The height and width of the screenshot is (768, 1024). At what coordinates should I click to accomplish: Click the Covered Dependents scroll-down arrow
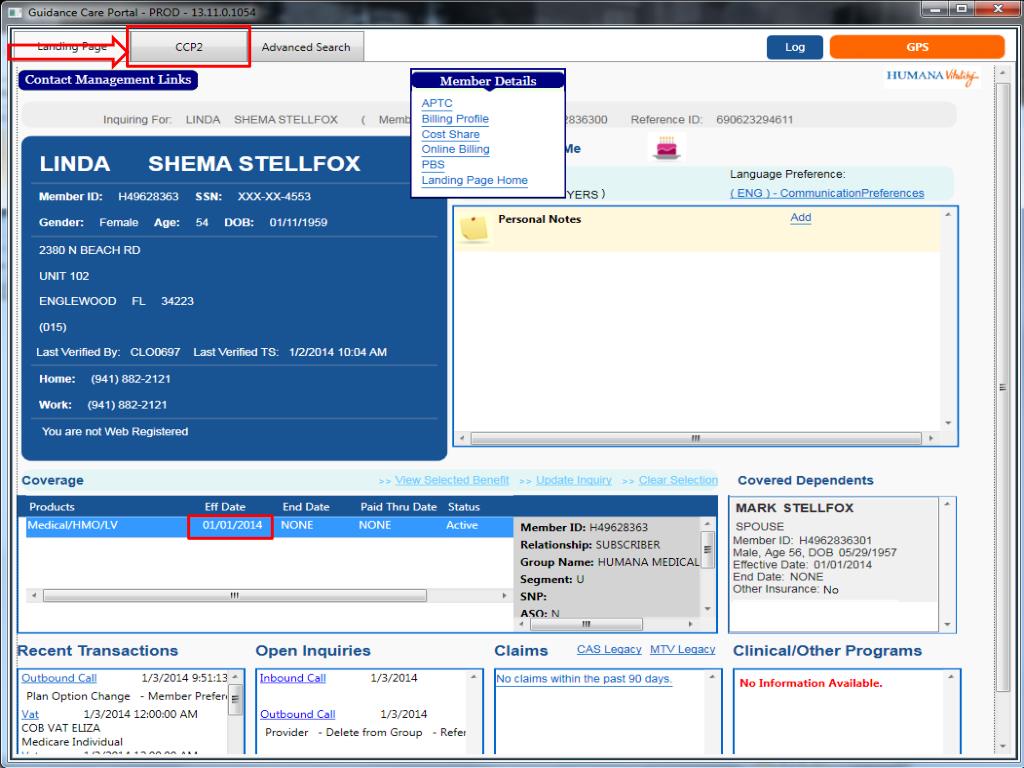click(948, 625)
